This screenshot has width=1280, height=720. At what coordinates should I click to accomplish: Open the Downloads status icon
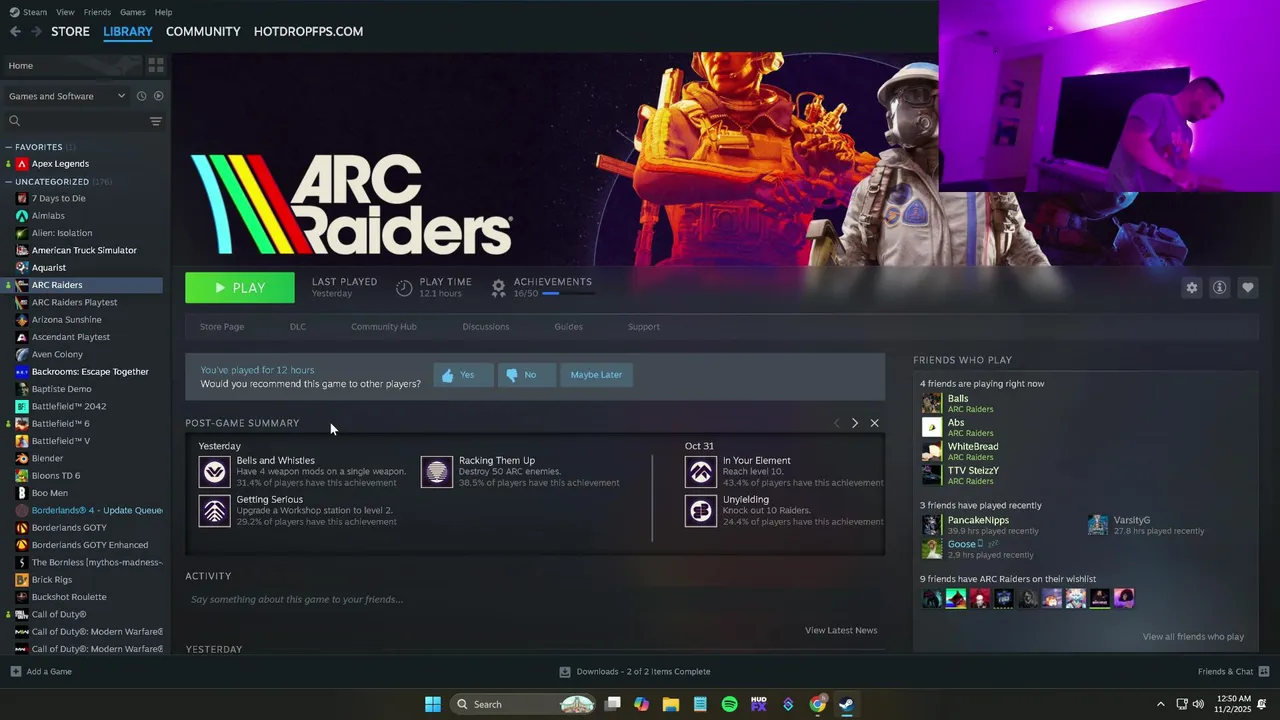pyautogui.click(x=565, y=672)
